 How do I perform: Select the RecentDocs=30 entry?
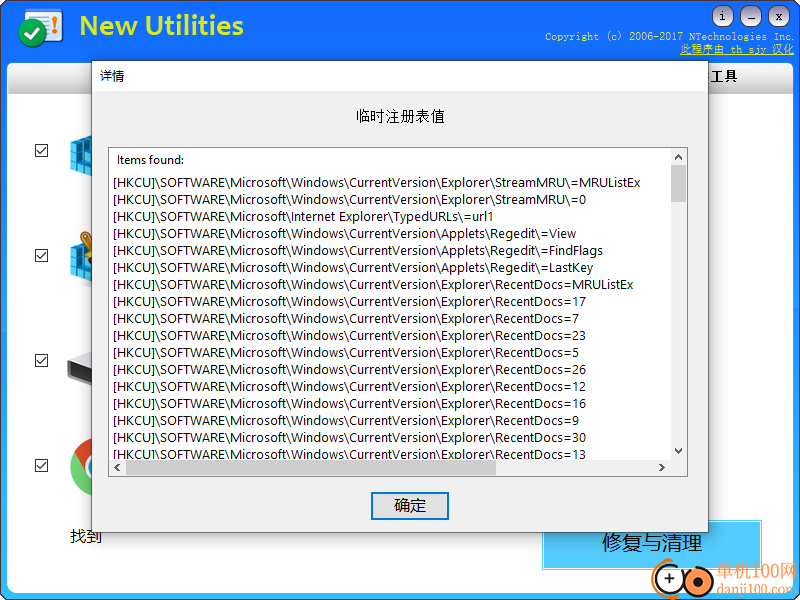349,438
